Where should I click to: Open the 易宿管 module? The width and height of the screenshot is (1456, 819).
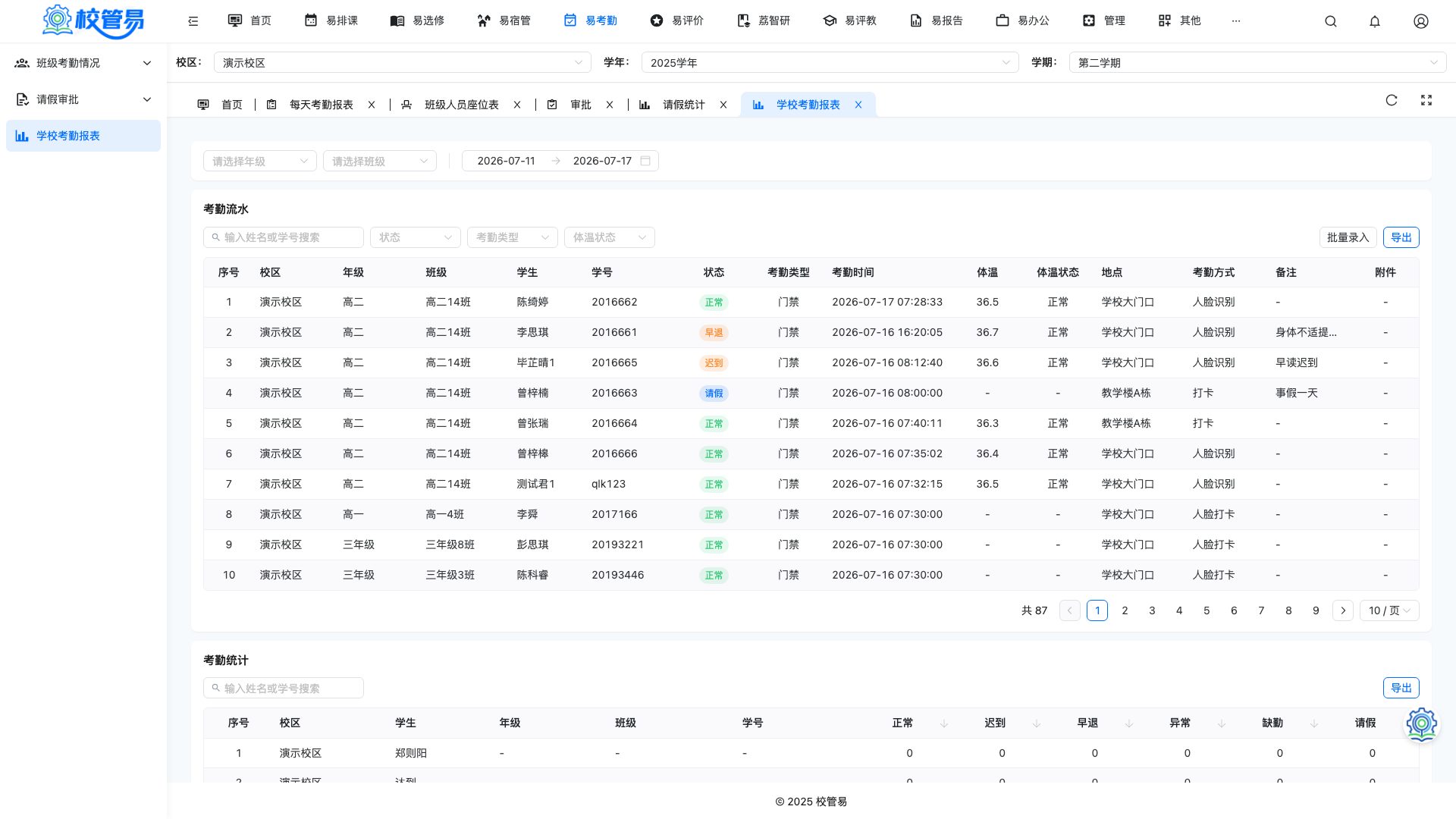pos(504,21)
